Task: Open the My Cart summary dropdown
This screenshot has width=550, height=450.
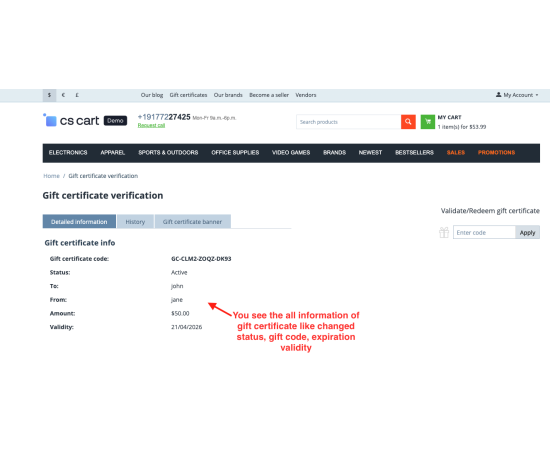Action: click(462, 122)
